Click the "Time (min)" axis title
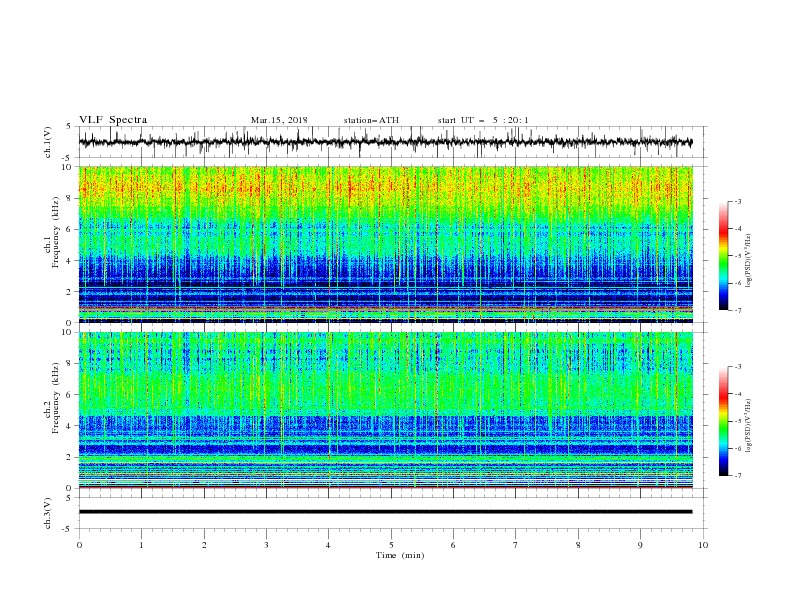The image size is (792, 612). pos(400,555)
